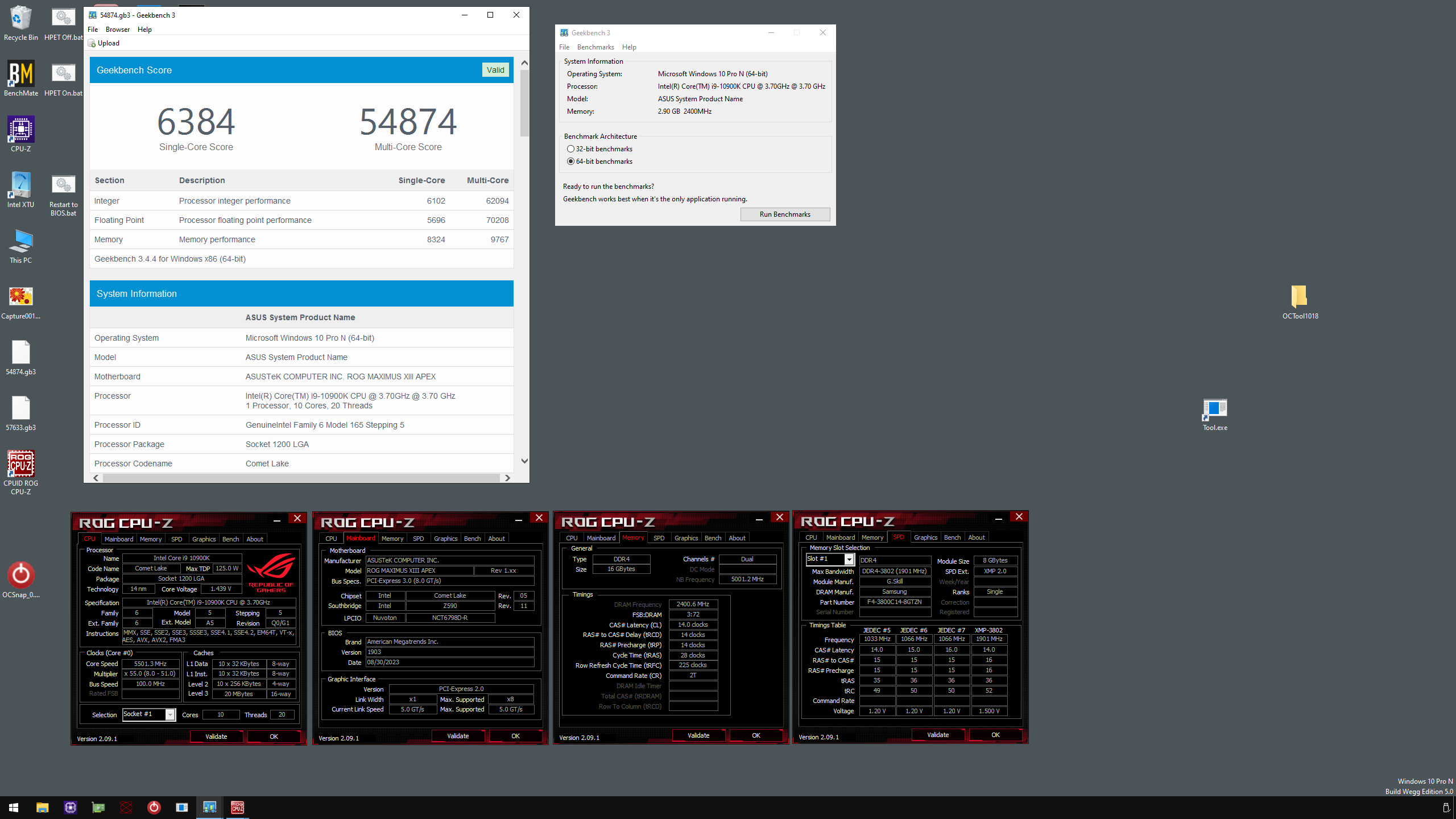
Task: Launch CPU-Z desktop shortcut
Action: [x=21, y=134]
